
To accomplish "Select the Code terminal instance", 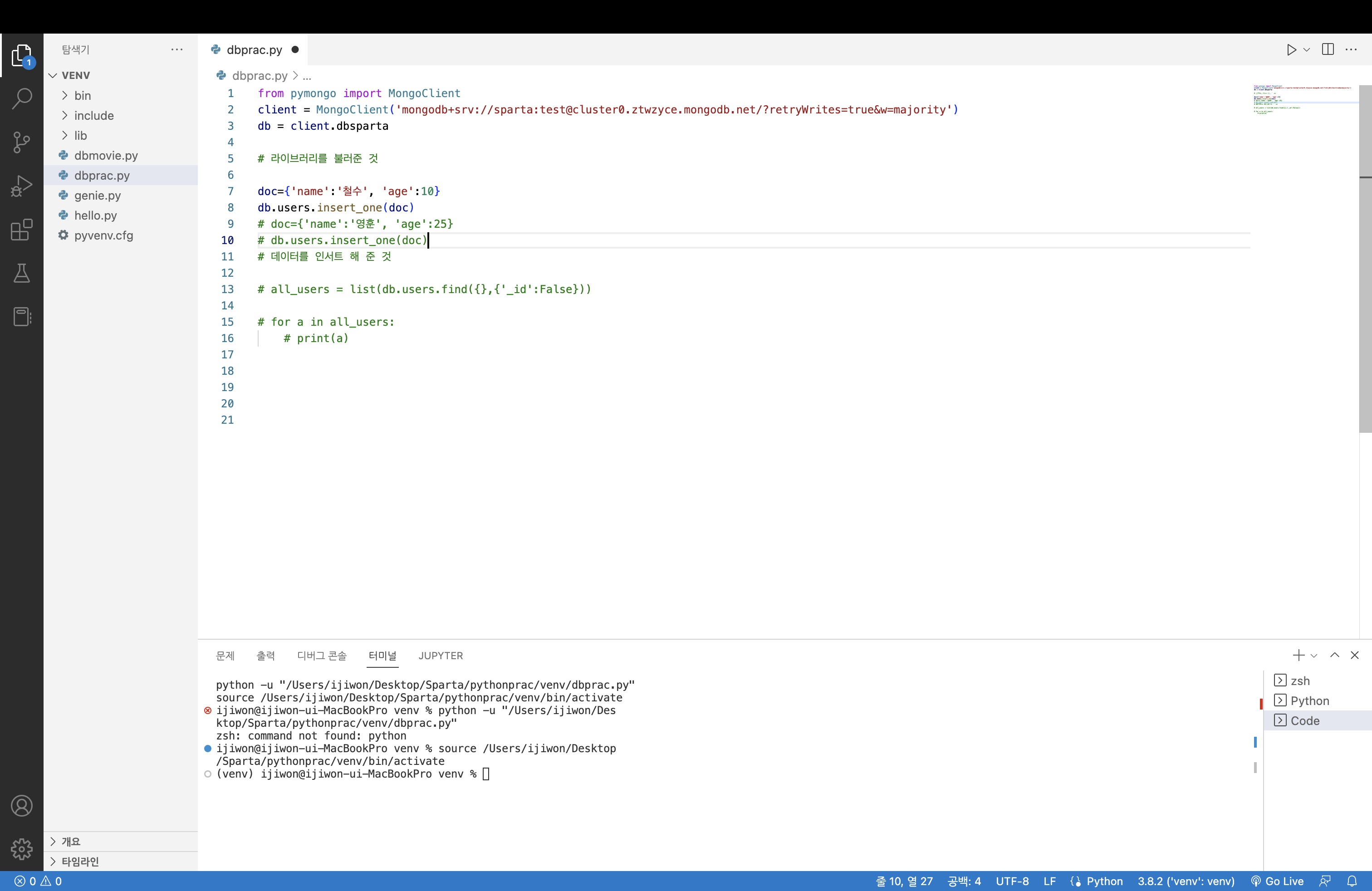I will pos(1318,720).
